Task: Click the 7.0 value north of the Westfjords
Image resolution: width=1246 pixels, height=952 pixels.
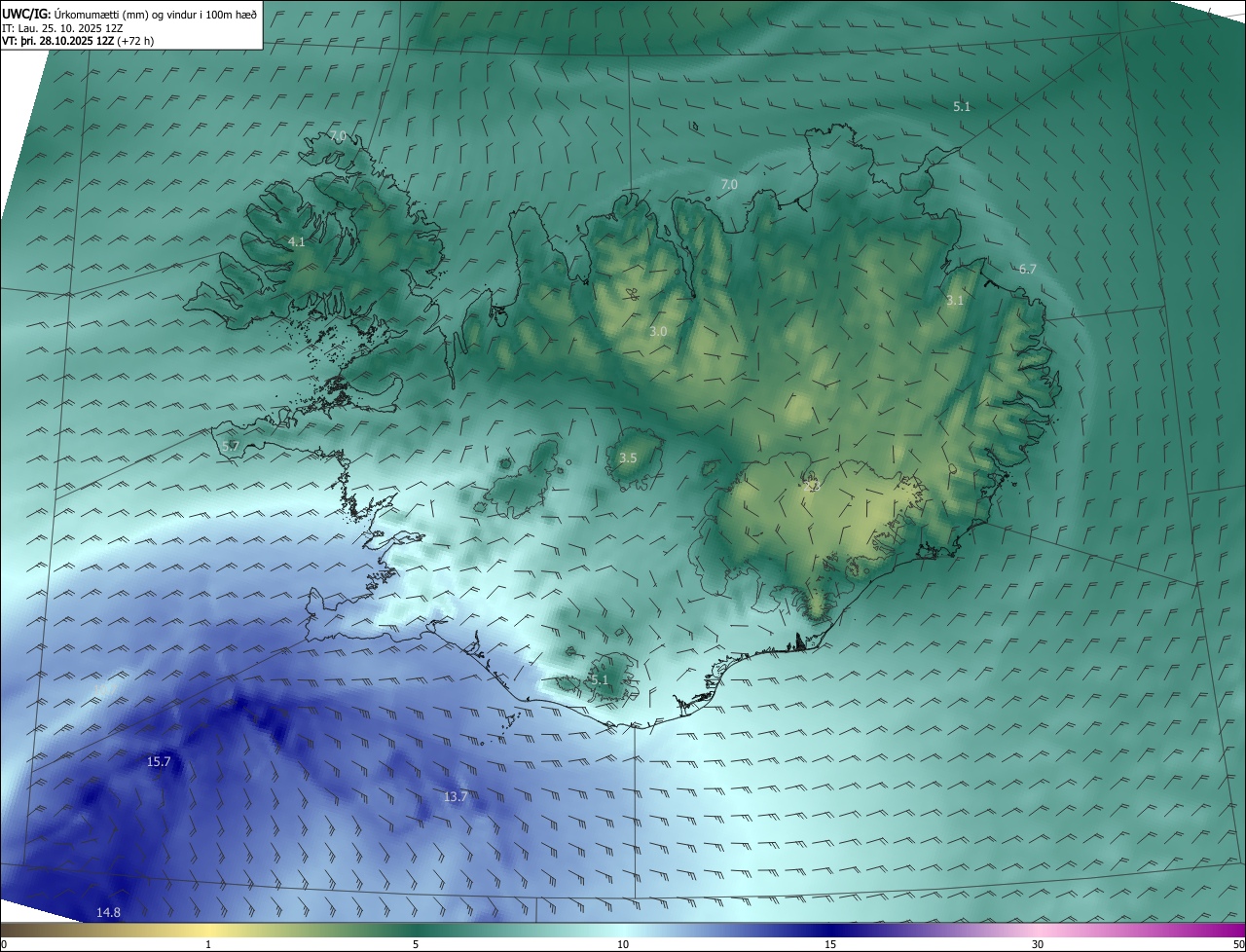Action: click(x=338, y=136)
